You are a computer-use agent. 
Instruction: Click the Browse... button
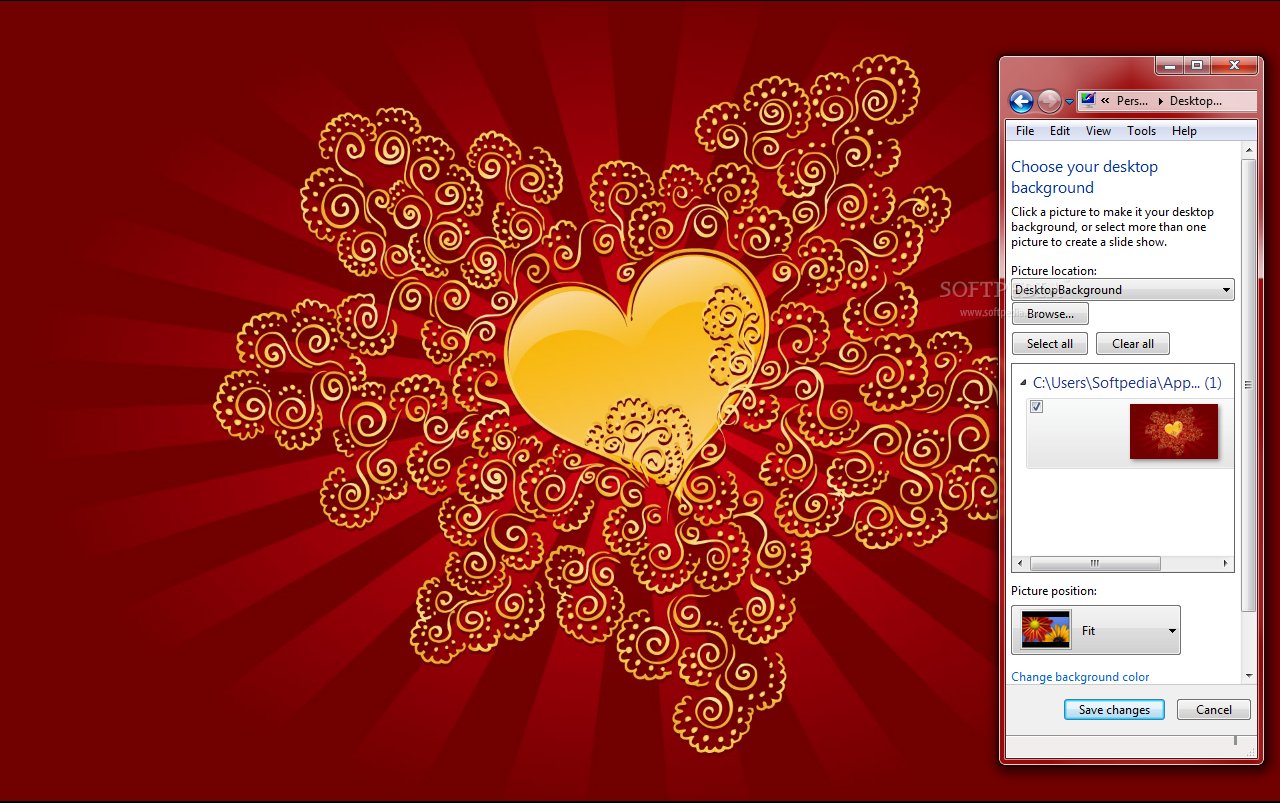click(1050, 314)
